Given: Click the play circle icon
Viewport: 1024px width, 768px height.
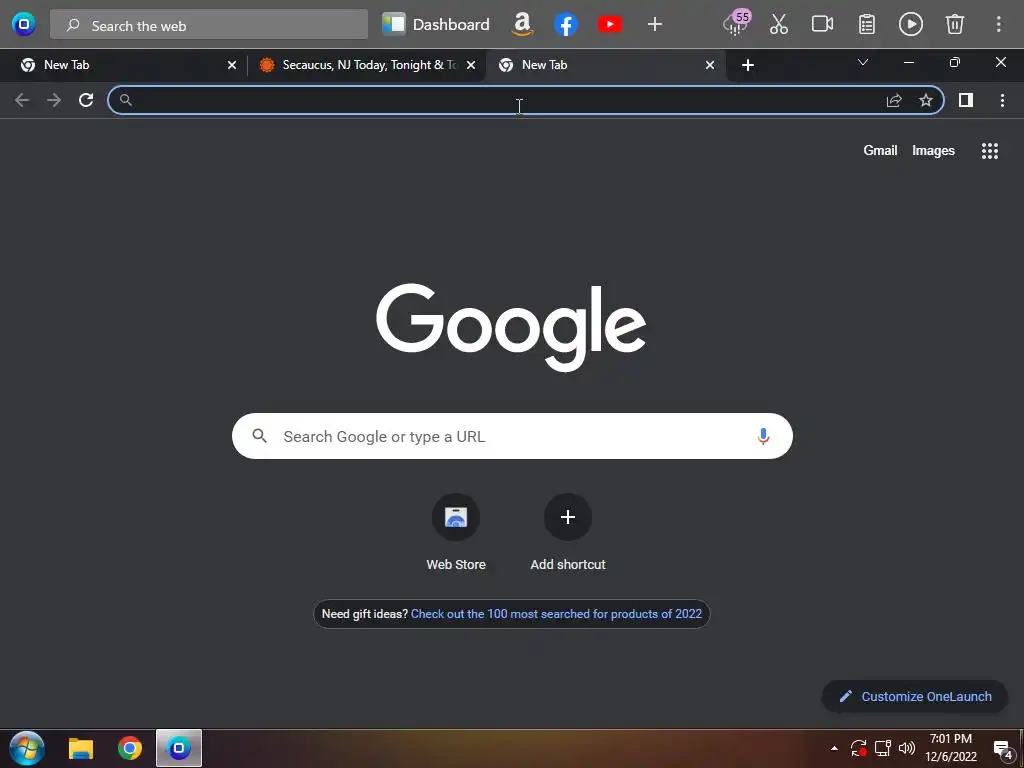Looking at the screenshot, I should pos(910,25).
